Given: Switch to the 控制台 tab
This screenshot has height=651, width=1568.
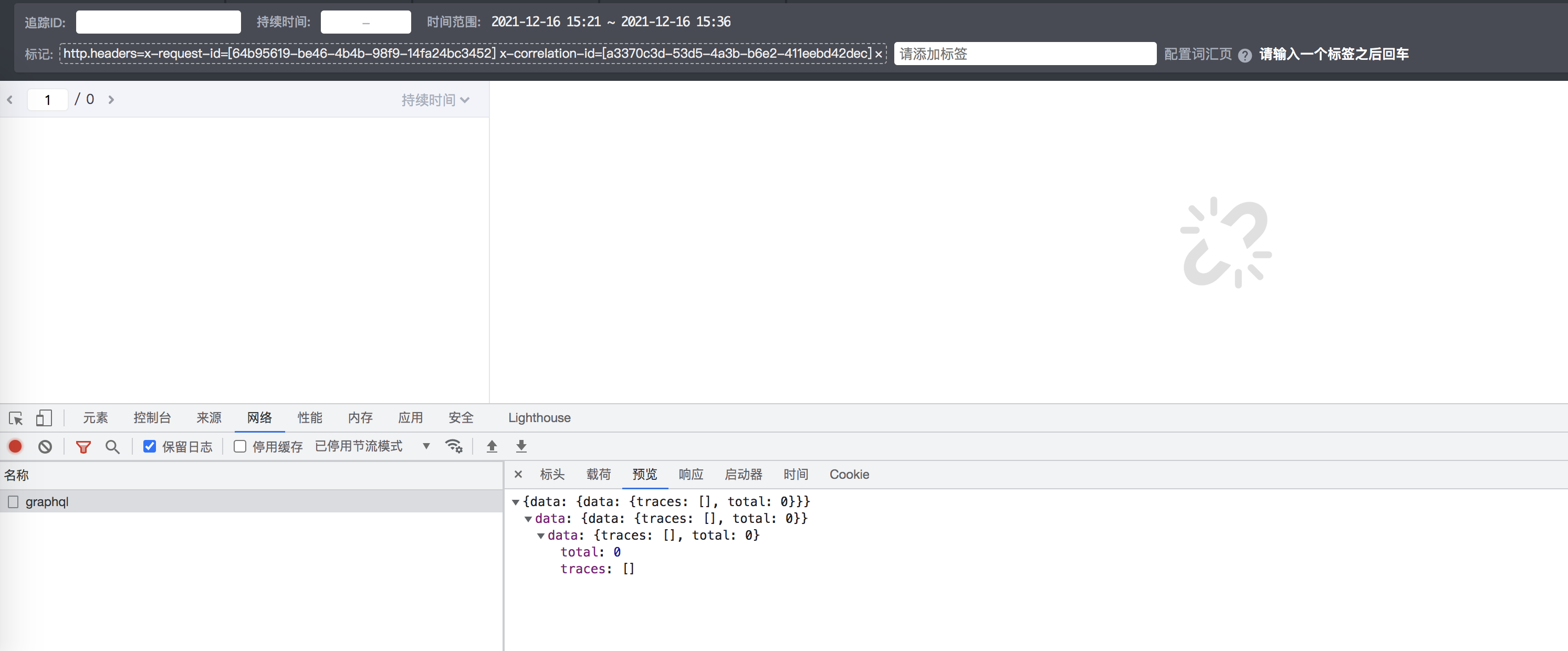Looking at the screenshot, I should click(x=152, y=418).
